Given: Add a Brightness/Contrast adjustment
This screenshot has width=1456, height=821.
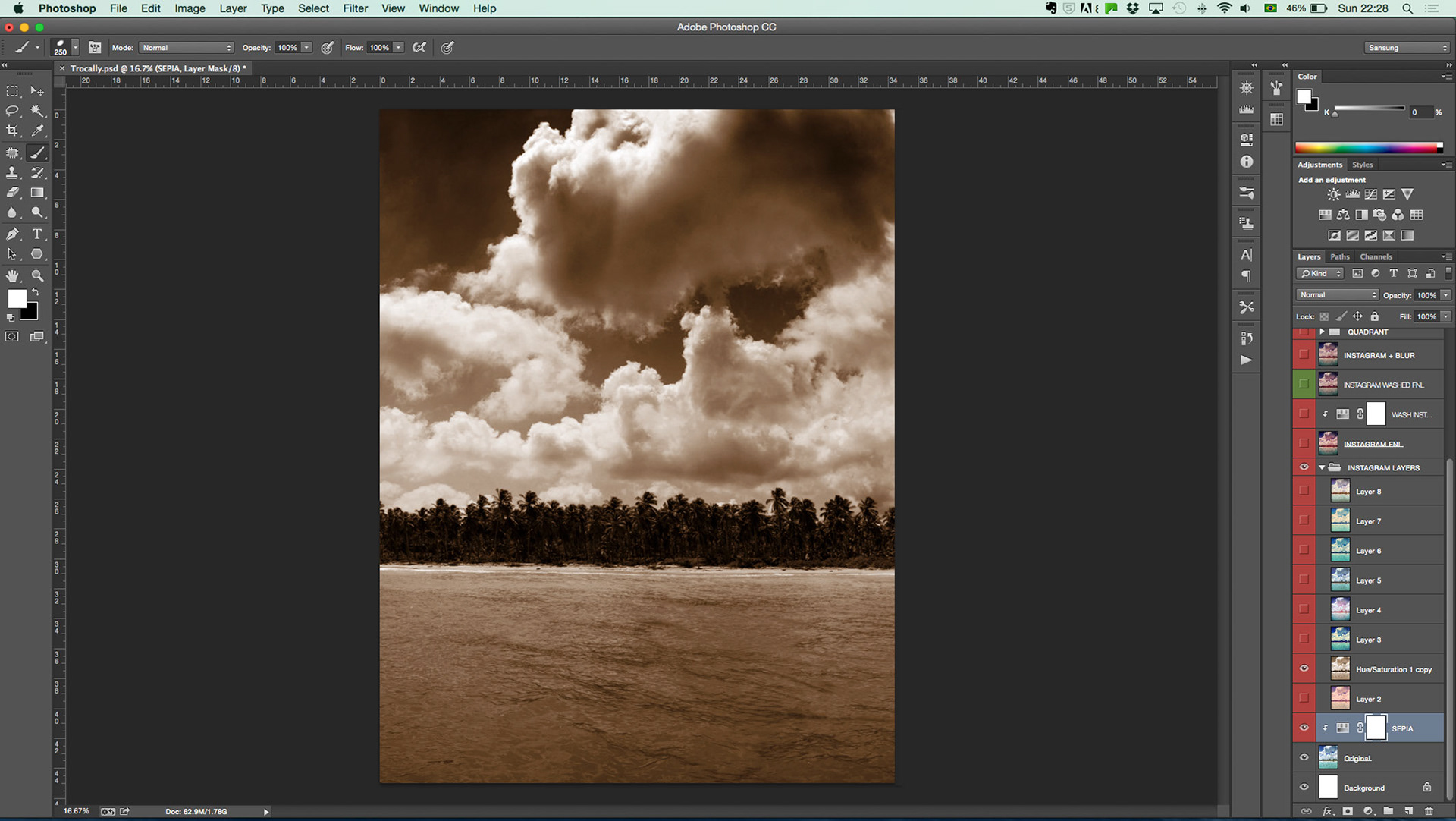Looking at the screenshot, I should click(1333, 194).
